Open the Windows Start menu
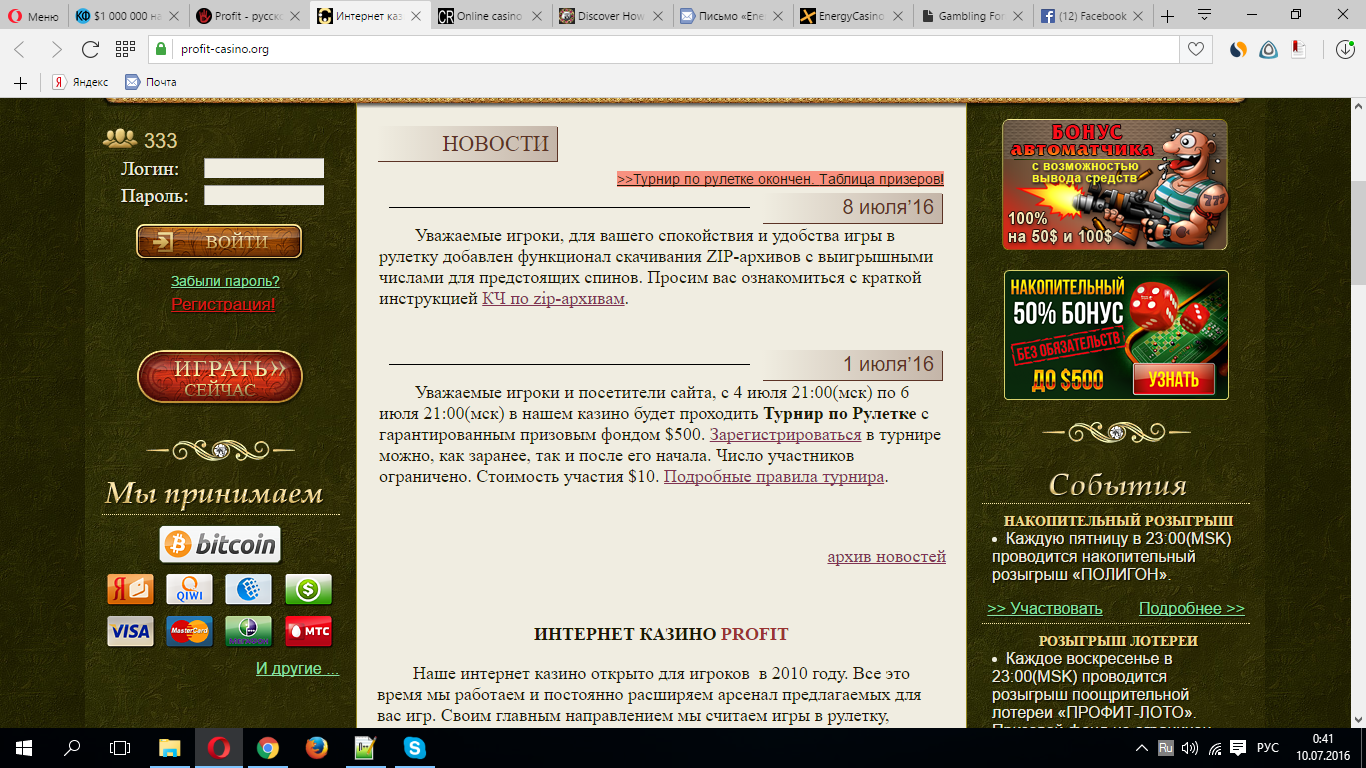Viewport: 1366px width, 768px height. pyautogui.click(x=24, y=748)
